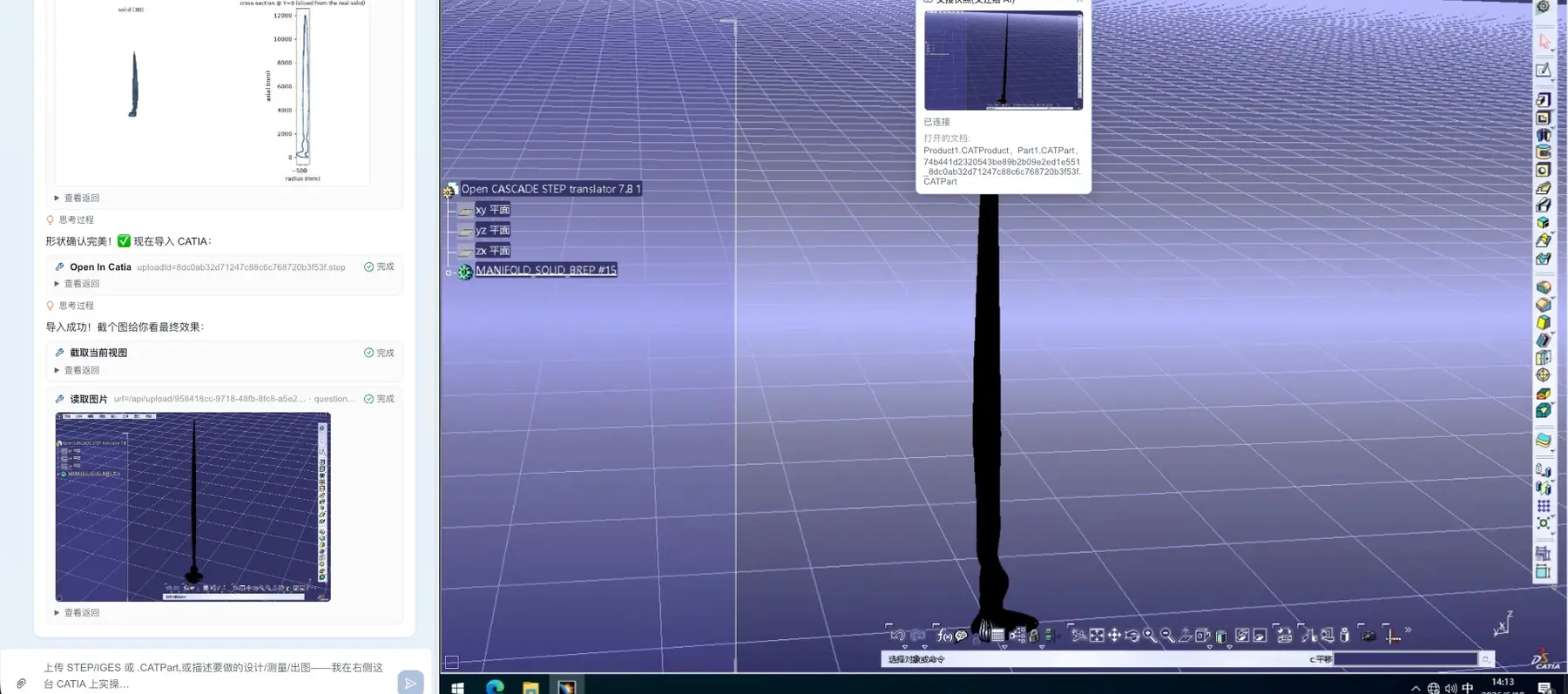Select yz 平面 in the spec tree
This screenshot has height=694, width=1568.
click(x=492, y=230)
